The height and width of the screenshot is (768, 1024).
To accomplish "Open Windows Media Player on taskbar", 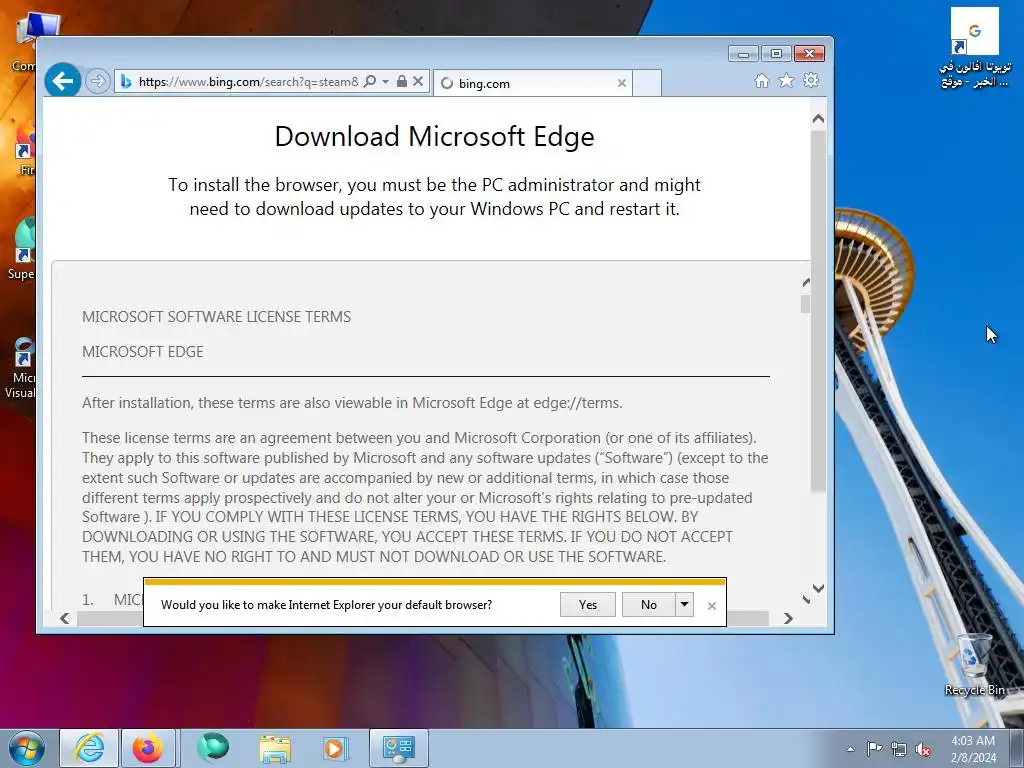I will coord(336,748).
